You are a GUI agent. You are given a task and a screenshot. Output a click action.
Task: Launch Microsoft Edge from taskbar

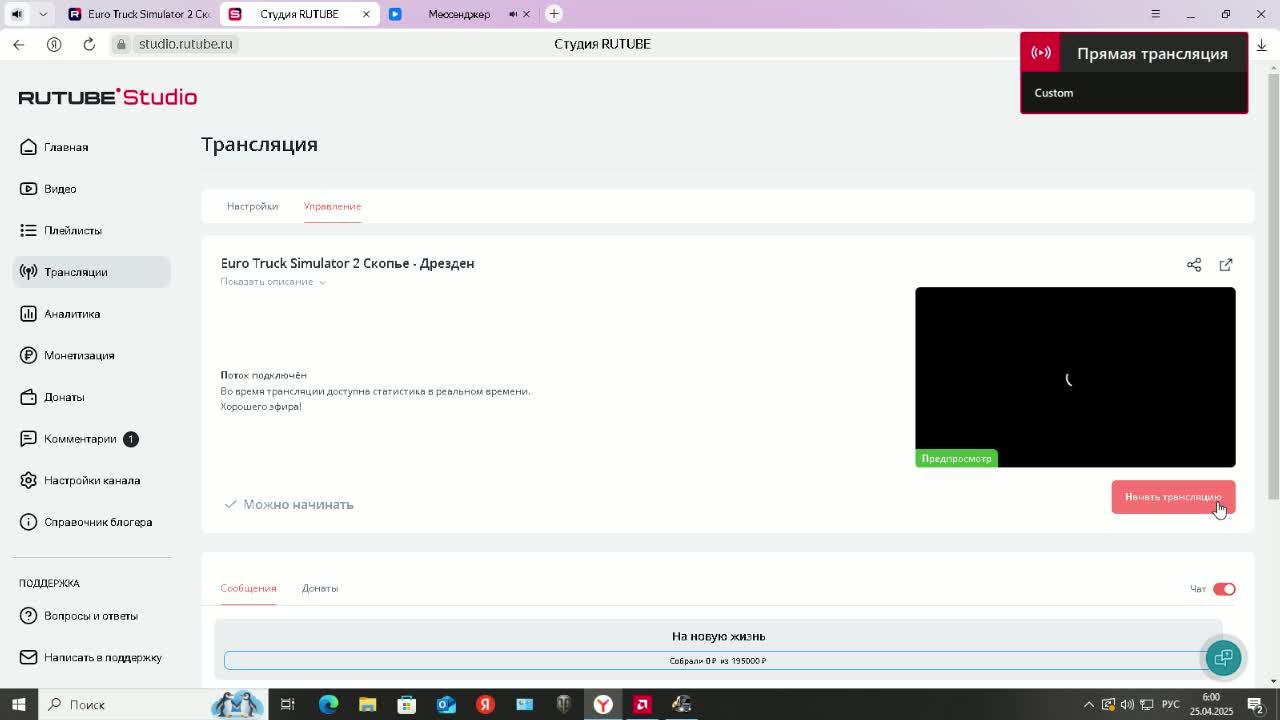tap(328, 705)
